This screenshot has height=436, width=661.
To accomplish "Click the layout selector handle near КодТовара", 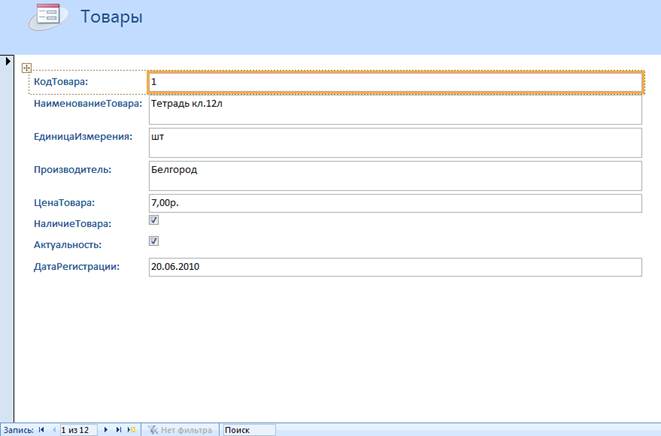I will pyautogui.click(x=27, y=67).
